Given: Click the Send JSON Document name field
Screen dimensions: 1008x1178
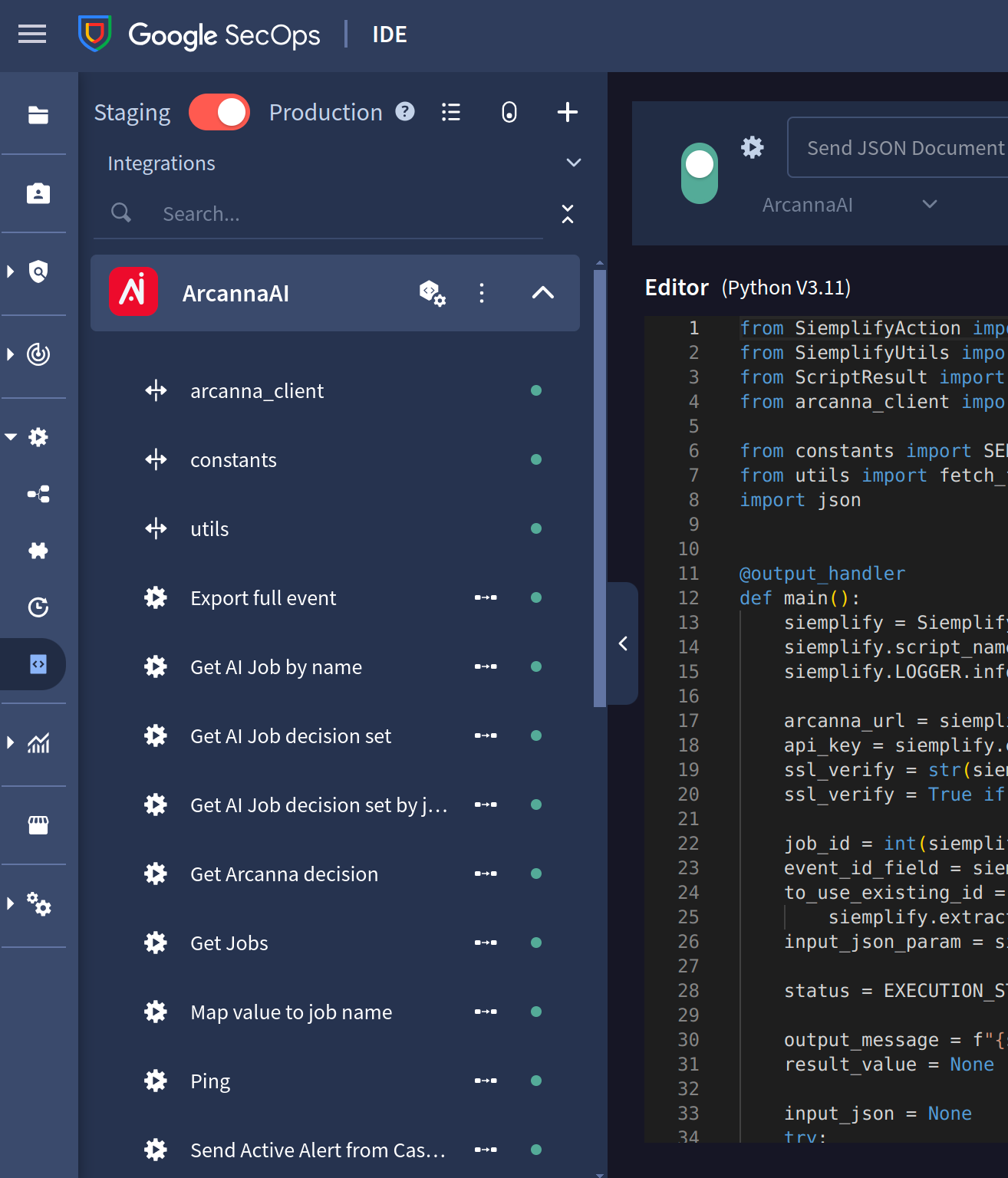Looking at the screenshot, I should point(898,147).
